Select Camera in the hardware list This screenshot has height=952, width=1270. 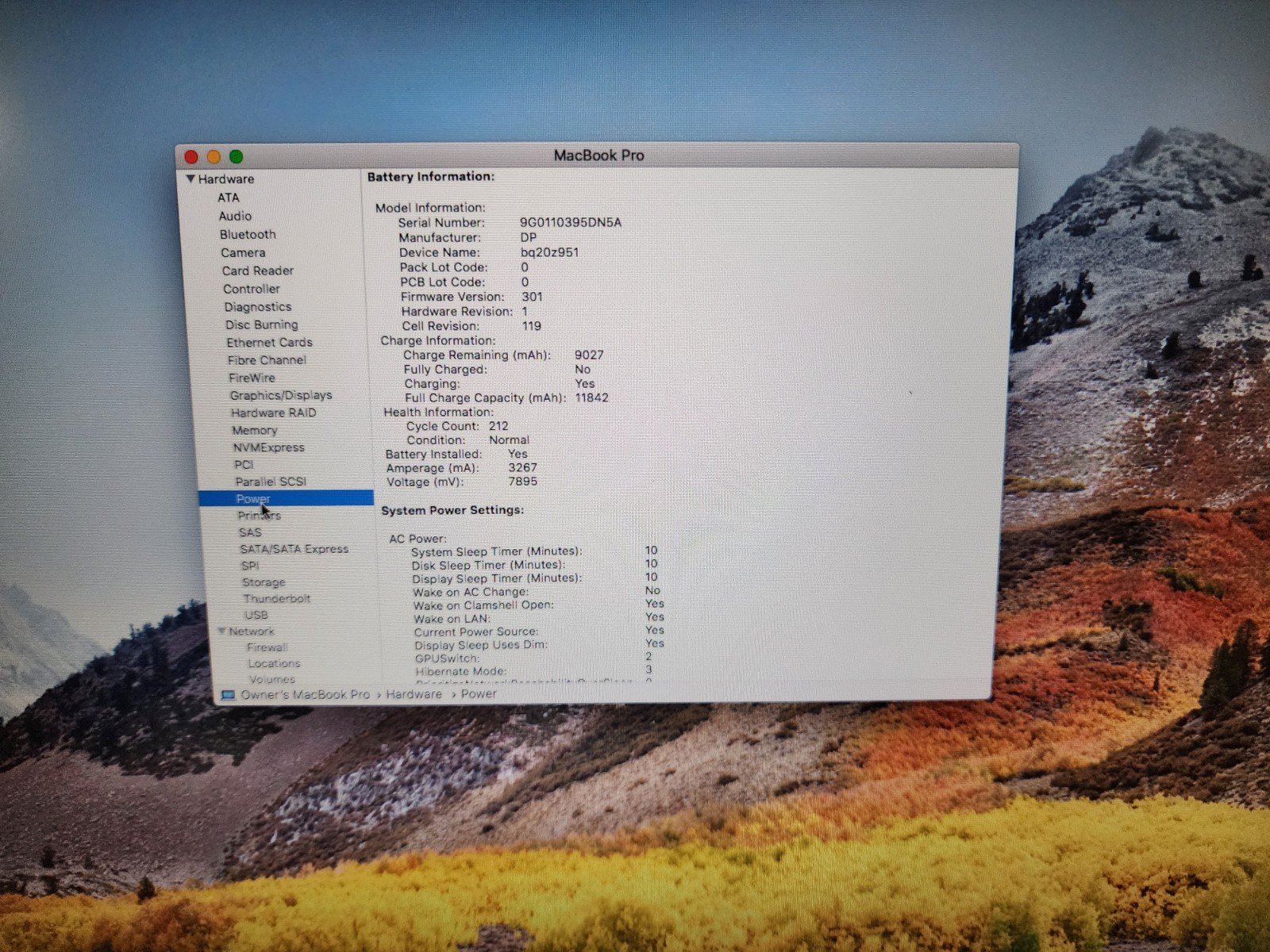[x=243, y=253]
